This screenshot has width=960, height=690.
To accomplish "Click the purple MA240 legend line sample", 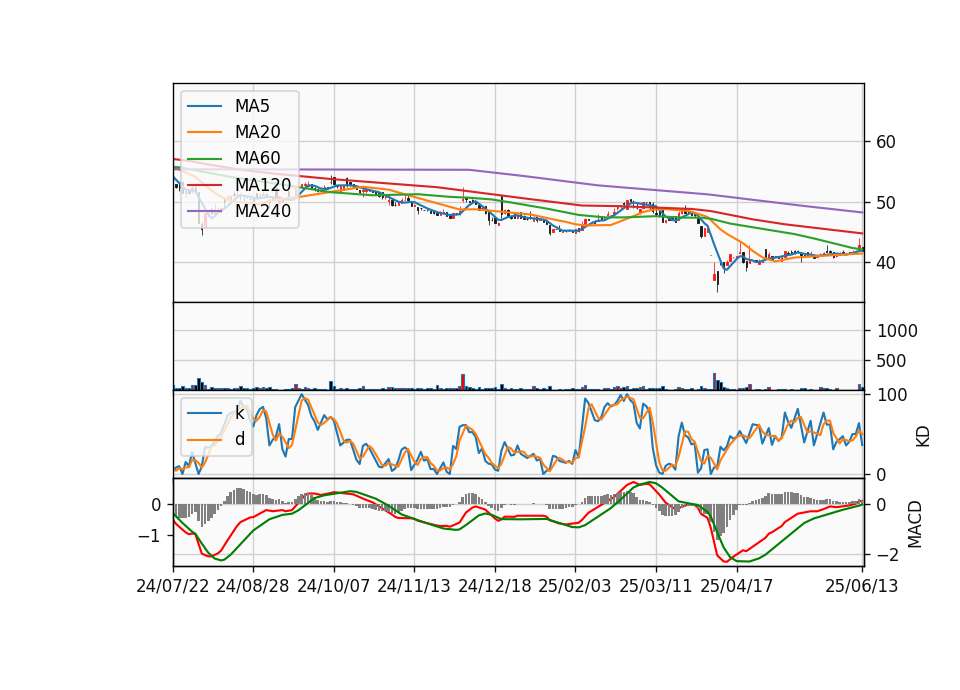I will 204,211.
